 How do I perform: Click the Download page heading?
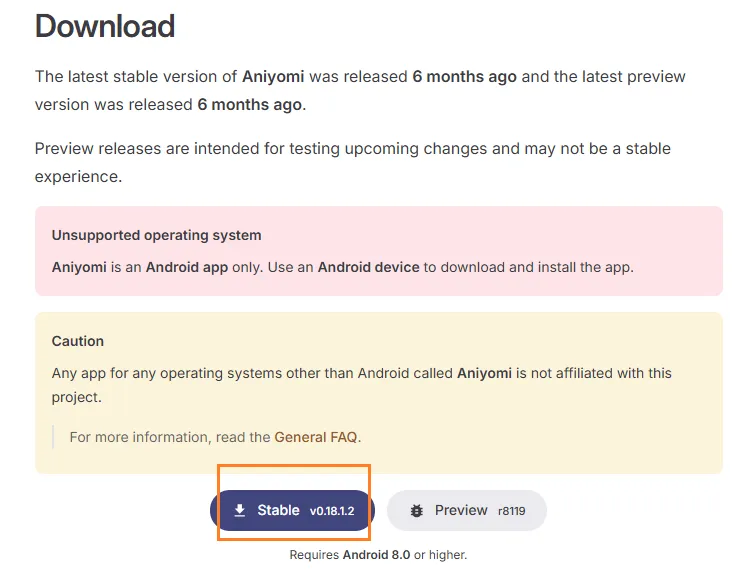tap(105, 26)
